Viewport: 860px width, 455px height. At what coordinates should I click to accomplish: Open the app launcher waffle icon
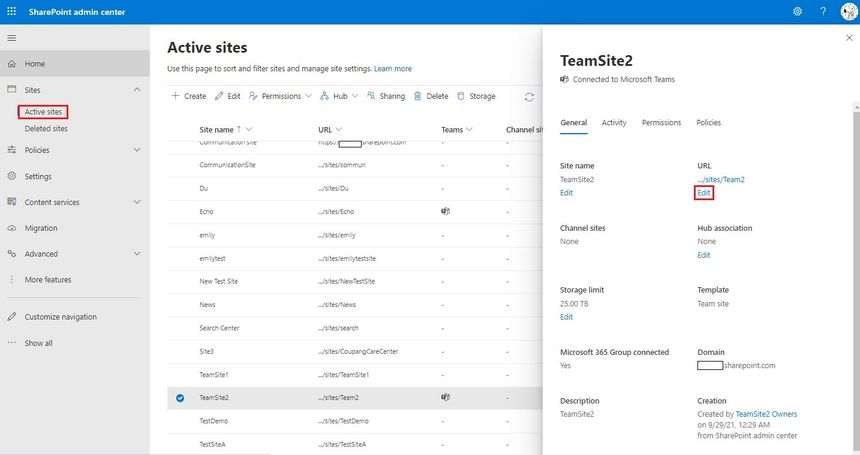[12, 12]
